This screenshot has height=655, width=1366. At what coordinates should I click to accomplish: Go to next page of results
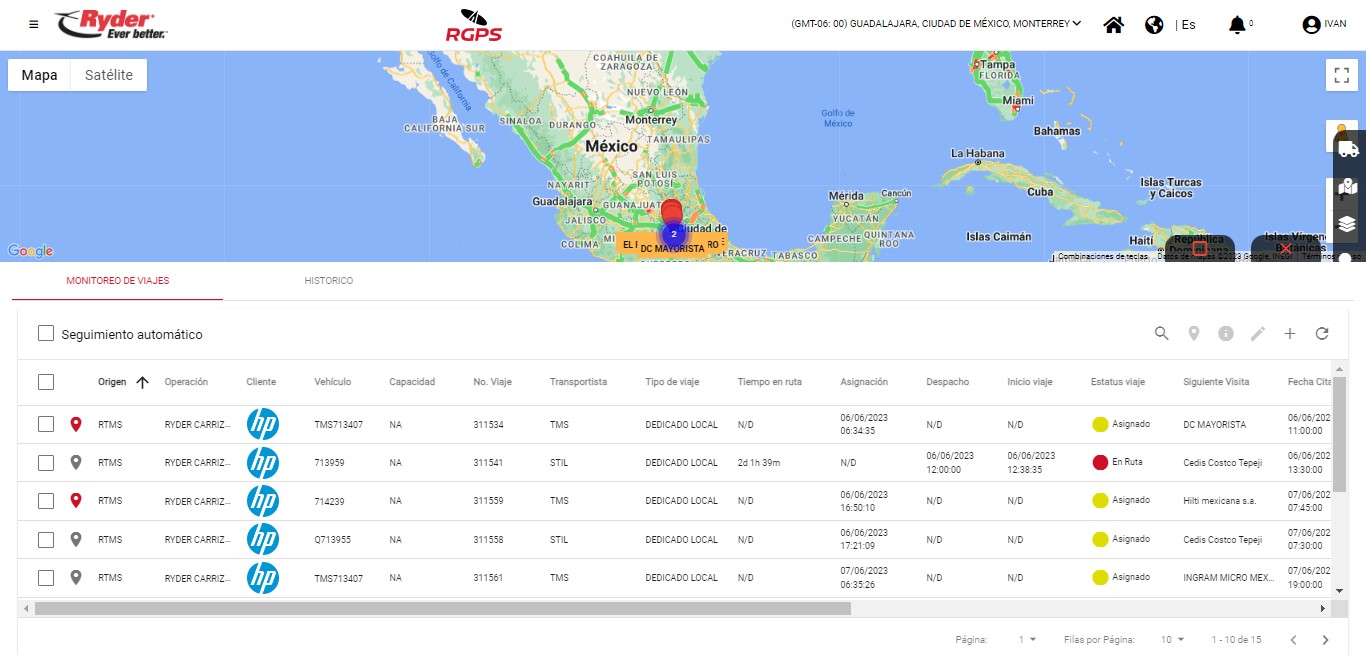(x=1325, y=640)
